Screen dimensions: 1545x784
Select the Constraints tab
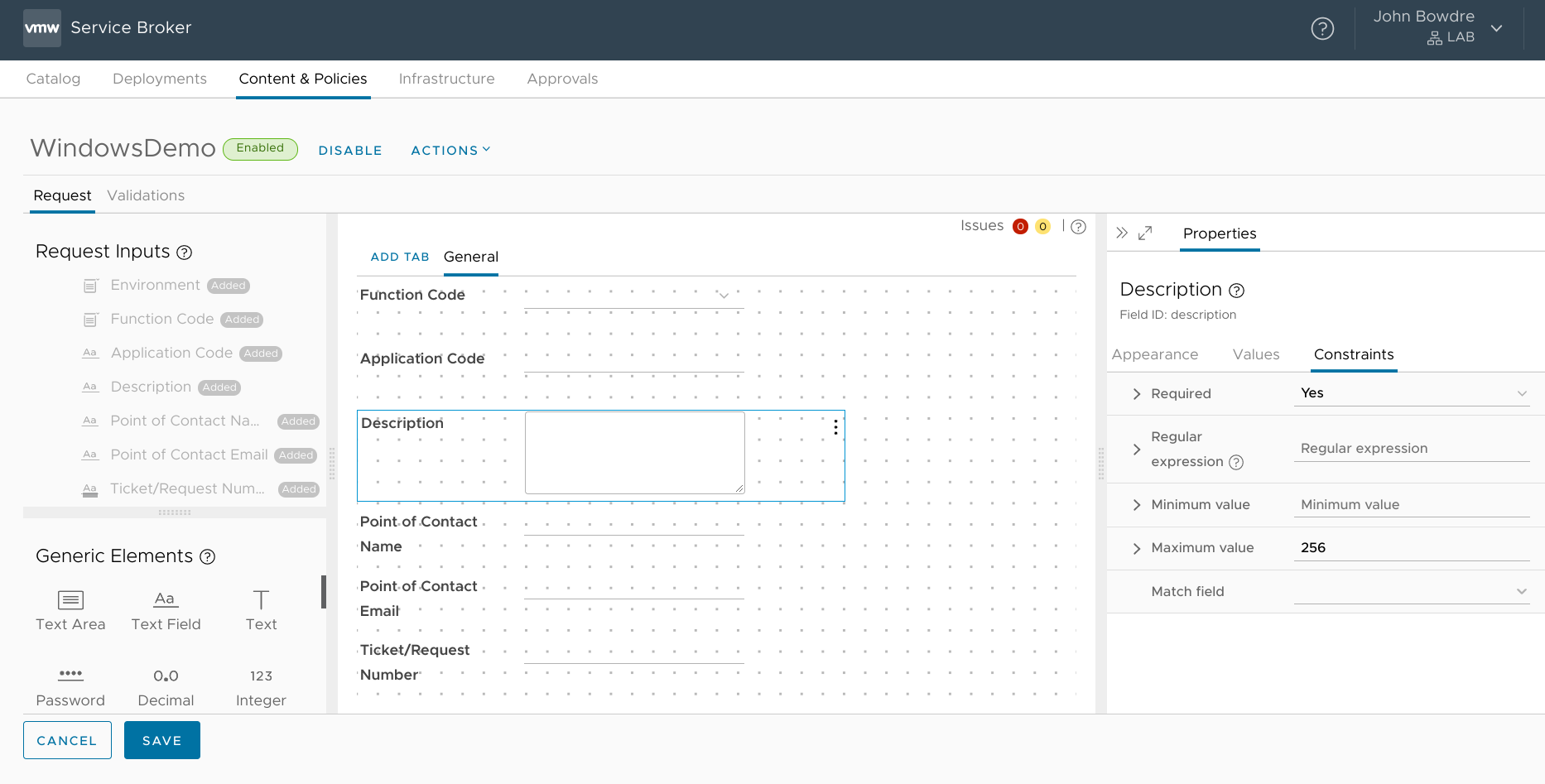pyautogui.click(x=1354, y=354)
